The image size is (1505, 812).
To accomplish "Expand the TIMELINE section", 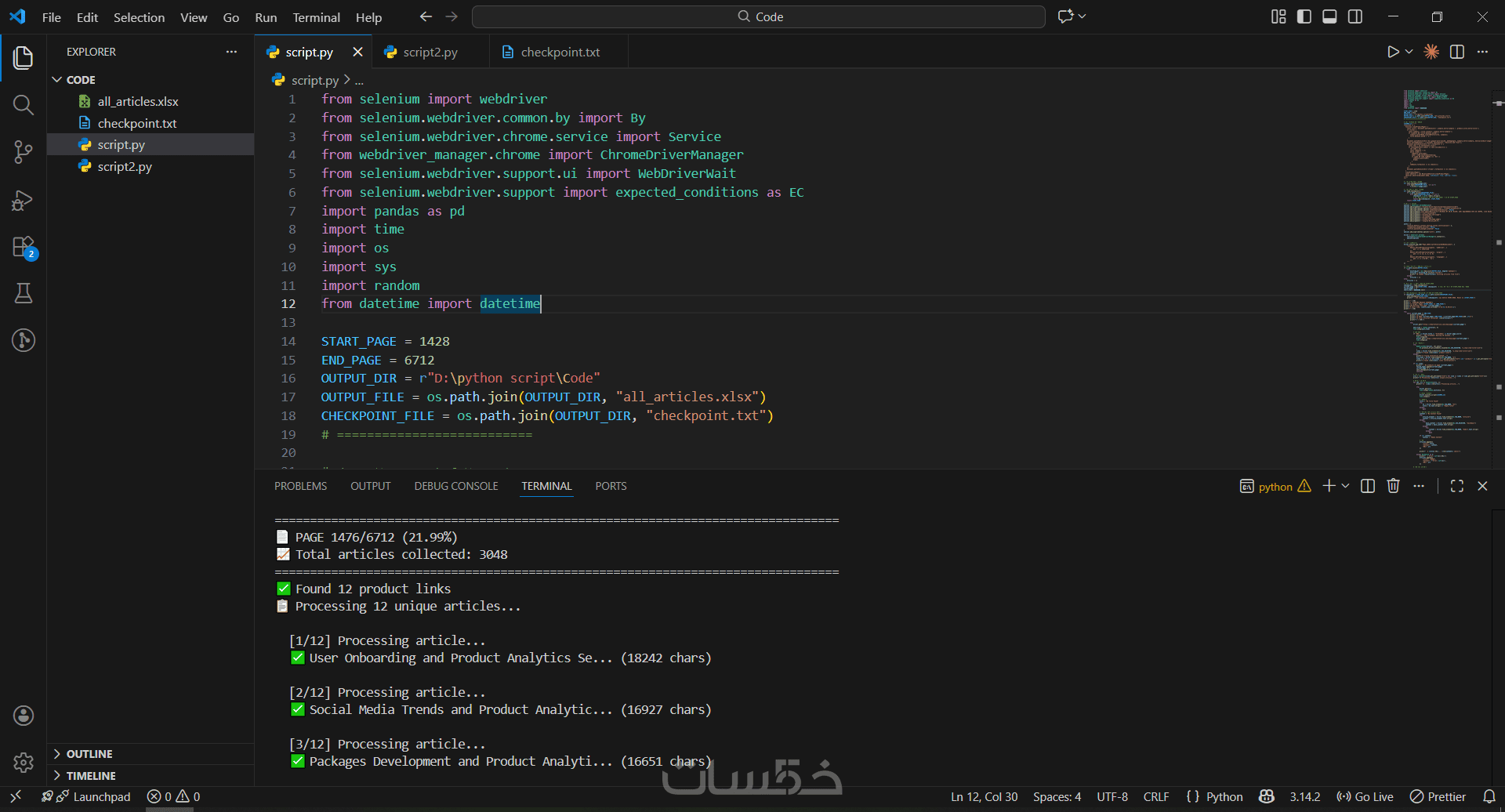I will coord(150,776).
